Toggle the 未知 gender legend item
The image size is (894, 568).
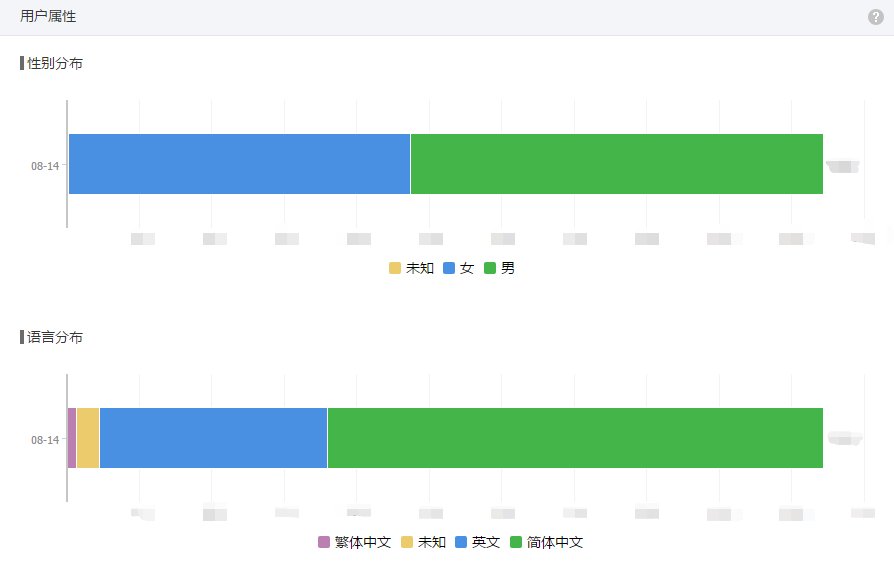(419, 268)
